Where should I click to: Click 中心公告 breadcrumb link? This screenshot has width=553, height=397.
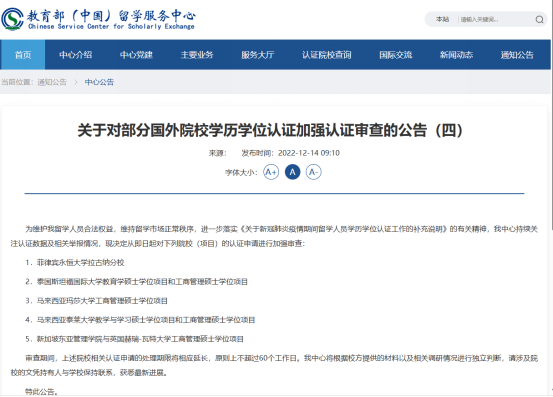point(99,82)
